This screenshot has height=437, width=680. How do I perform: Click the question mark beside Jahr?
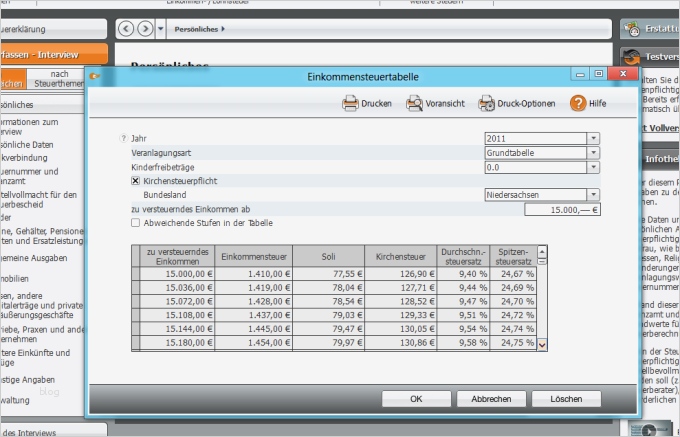tap(123, 138)
